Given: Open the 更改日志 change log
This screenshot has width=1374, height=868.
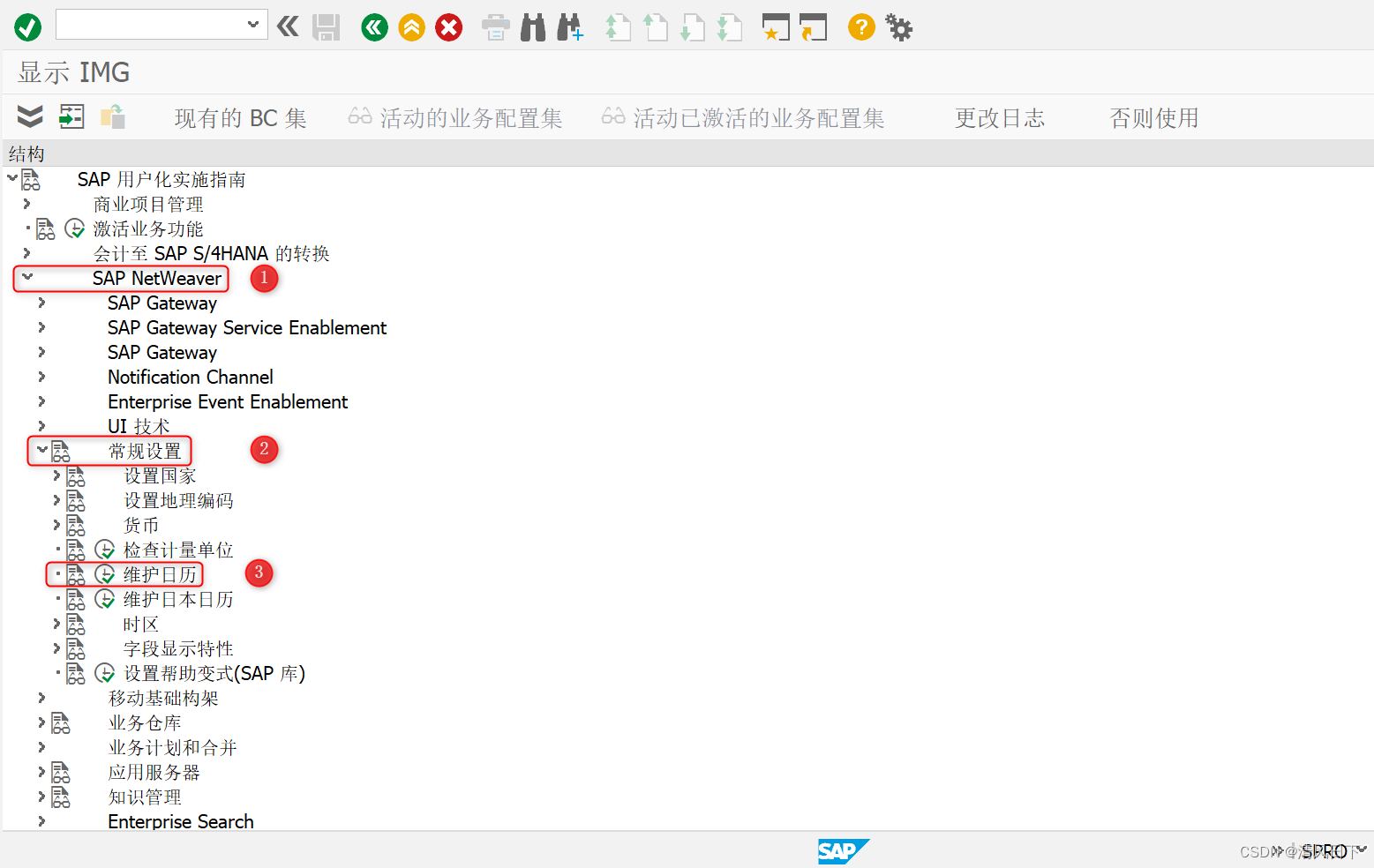Looking at the screenshot, I should click(999, 118).
